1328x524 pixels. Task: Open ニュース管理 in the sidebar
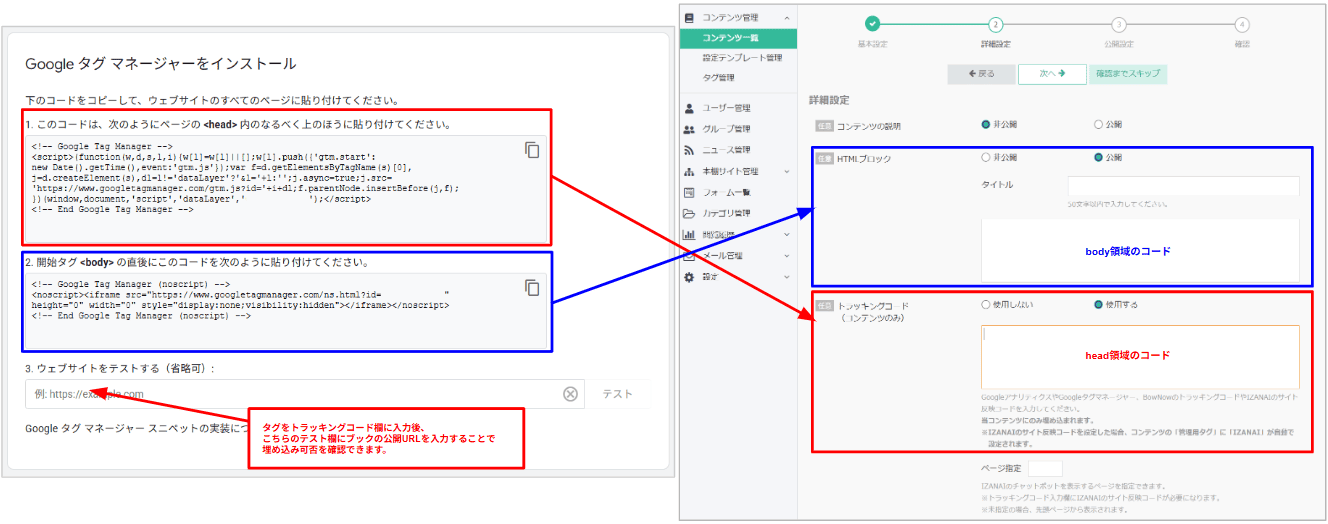726,150
